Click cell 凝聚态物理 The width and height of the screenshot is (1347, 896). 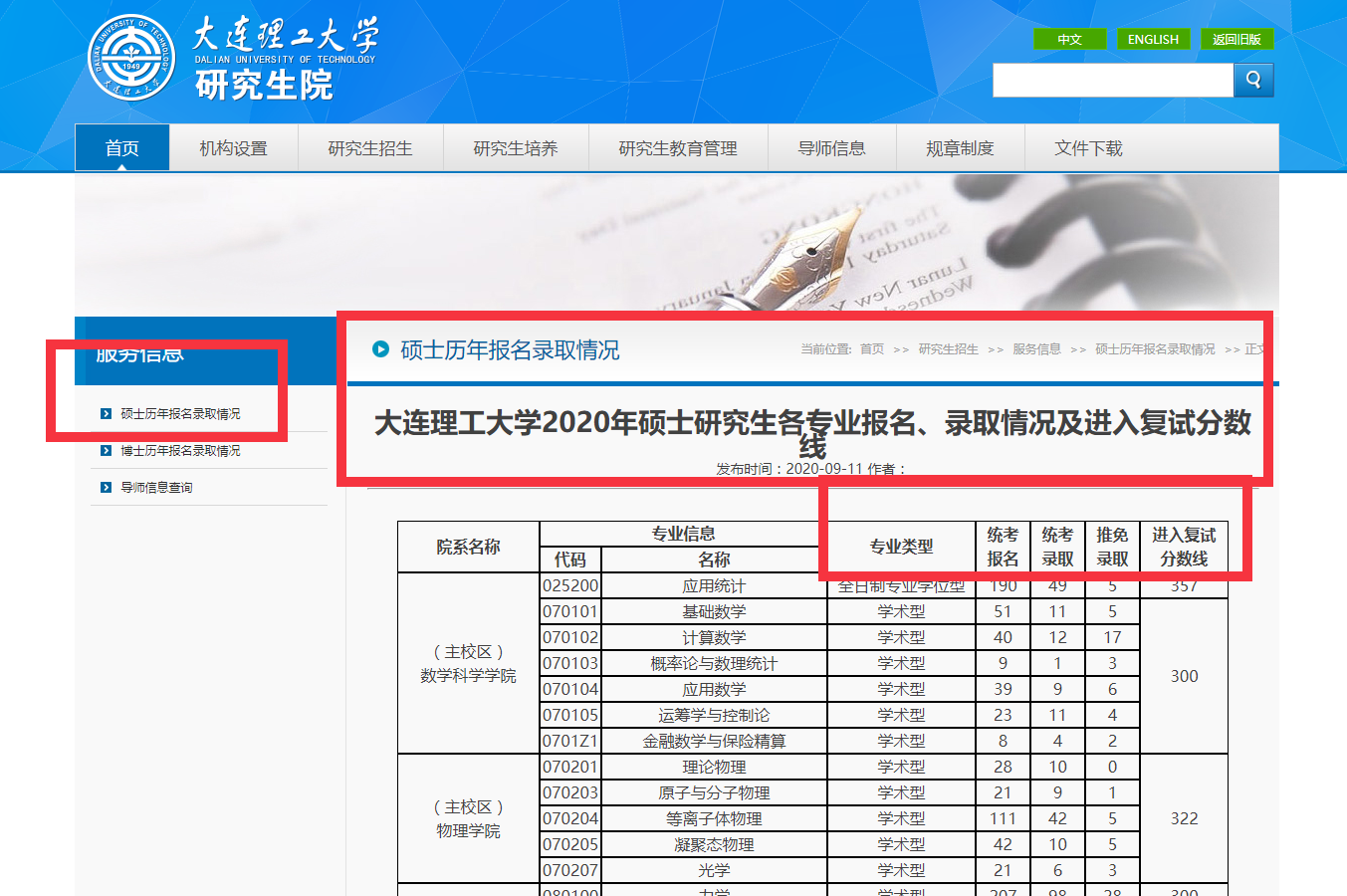click(x=714, y=844)
